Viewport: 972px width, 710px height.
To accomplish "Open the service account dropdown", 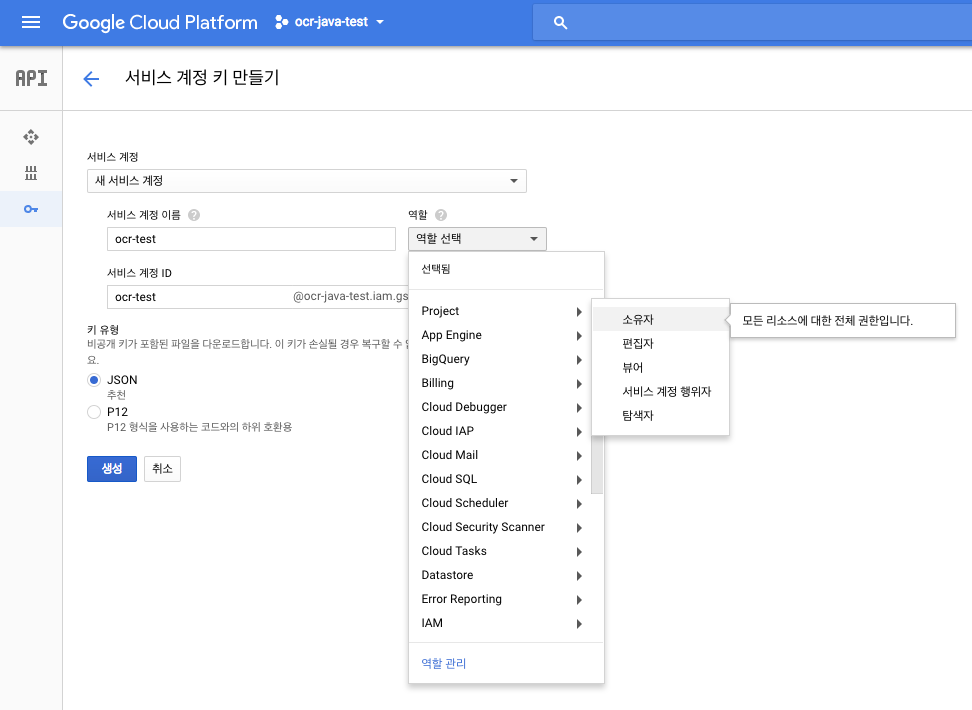I will coord(307,181).
